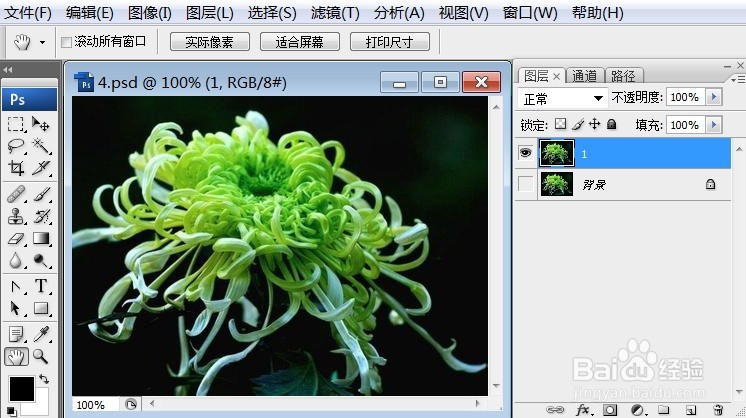The image size is (746, 418).
Task: Select the Brush tool
Action: point(41,194)
